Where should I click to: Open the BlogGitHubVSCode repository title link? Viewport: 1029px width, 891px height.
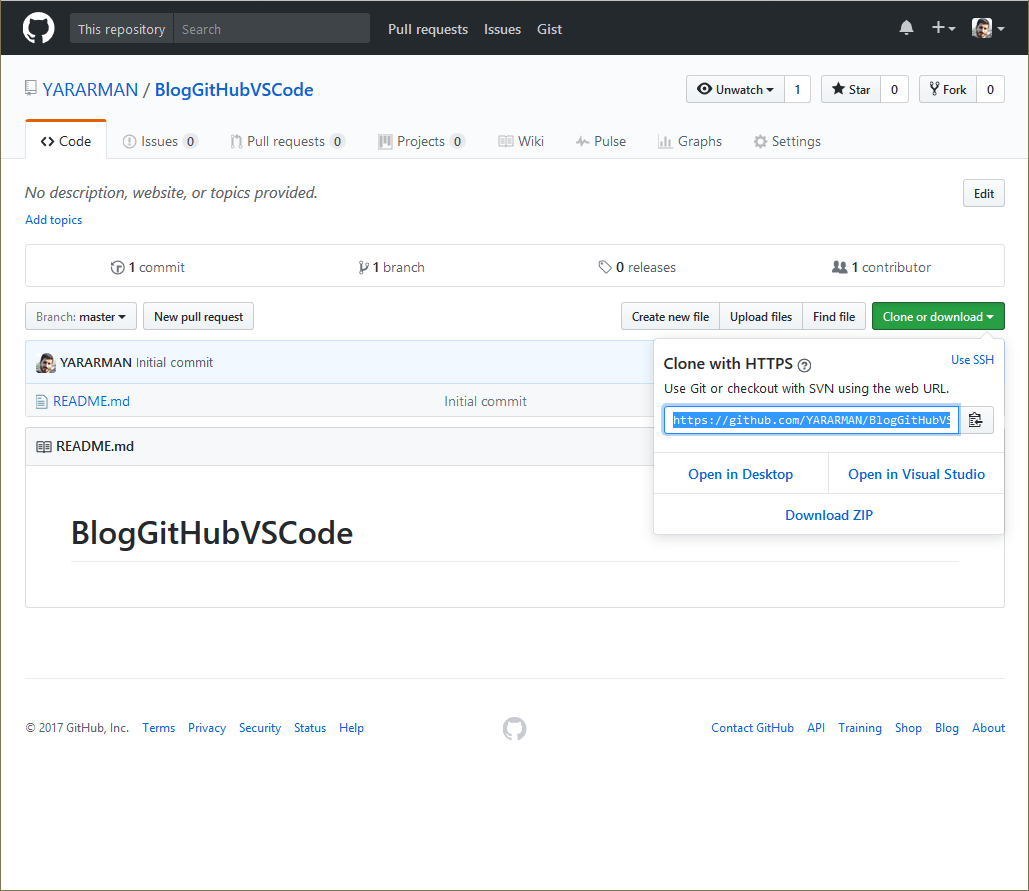(234, 90)
